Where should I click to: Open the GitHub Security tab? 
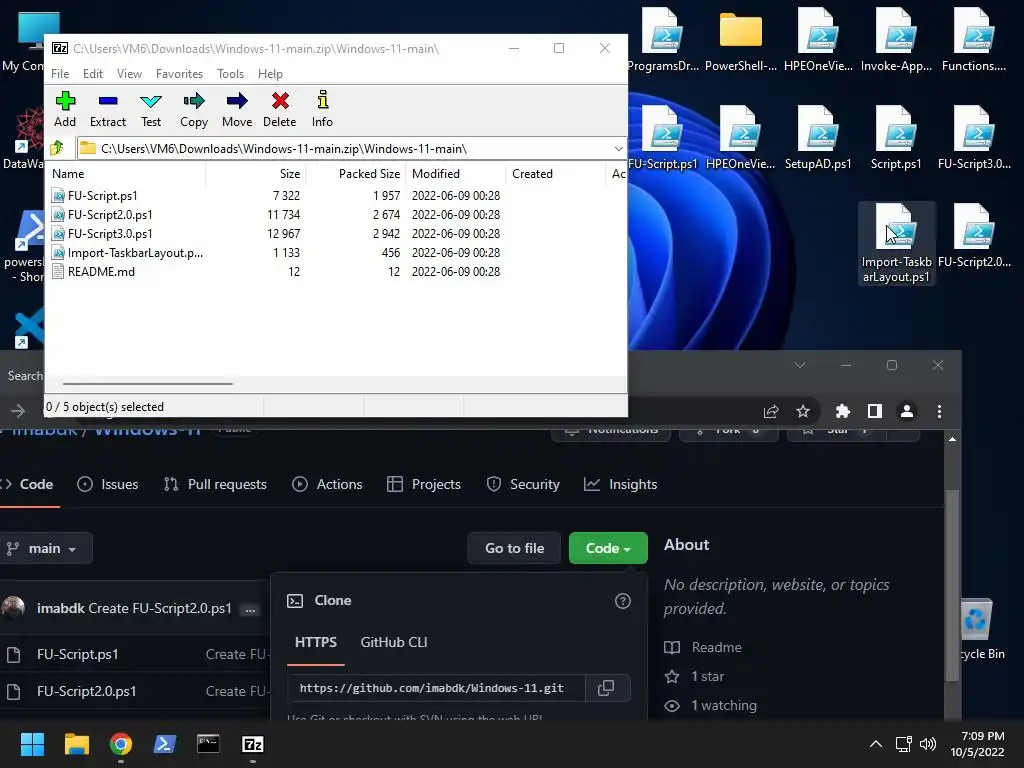(x=523, y=485)
